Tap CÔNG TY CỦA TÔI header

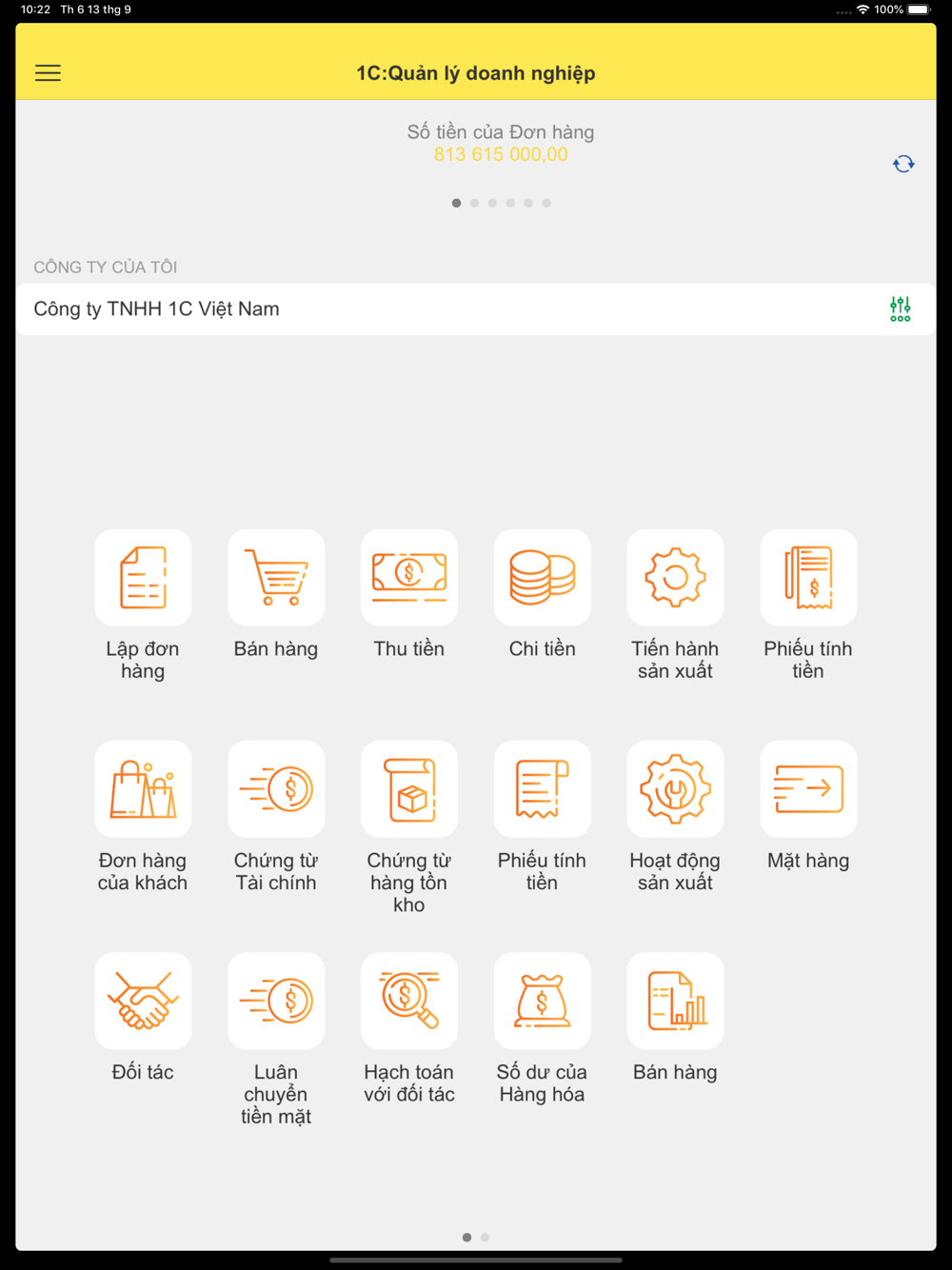click(106, 268)
